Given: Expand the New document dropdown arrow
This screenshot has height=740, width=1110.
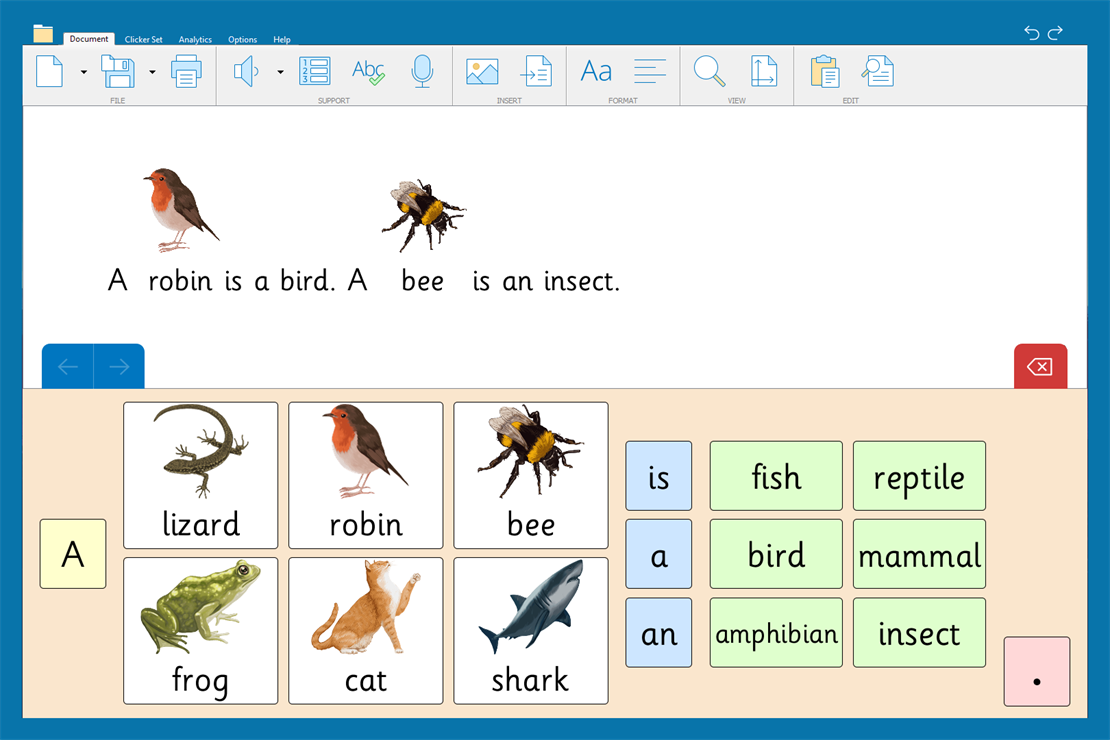Looking at the screenshot, I should 83,72.
